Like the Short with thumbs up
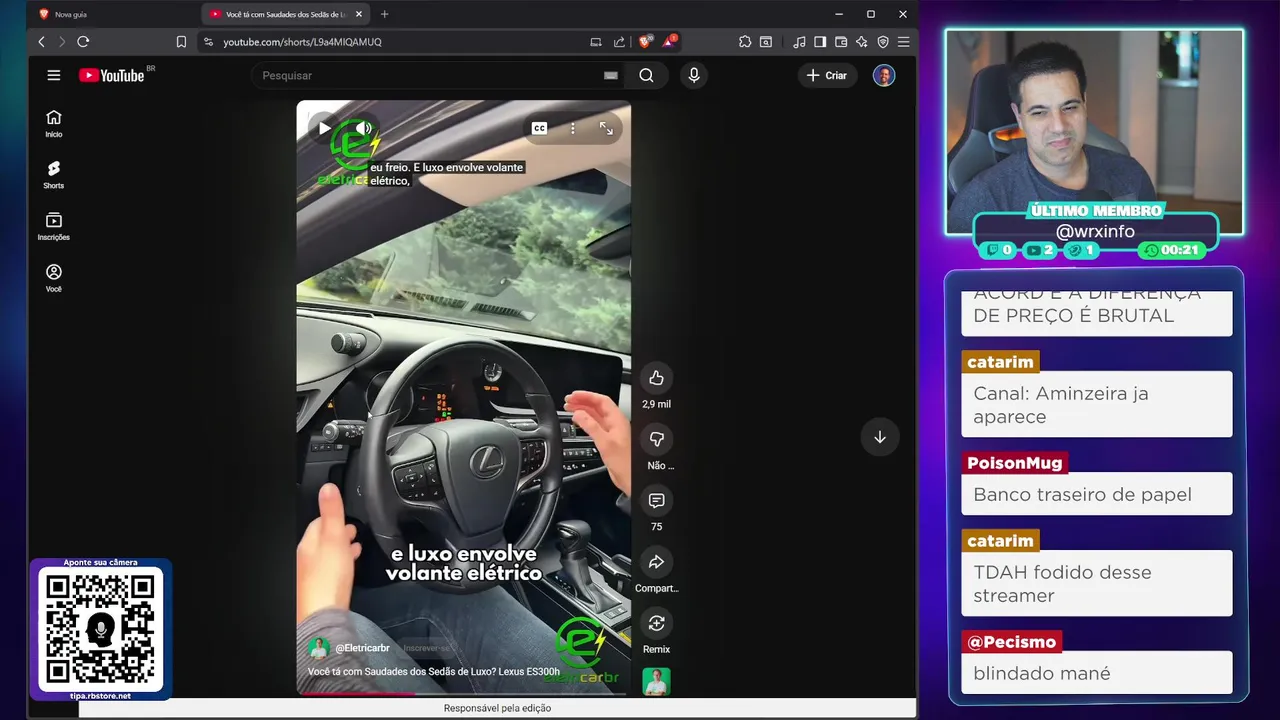Viewport: 1280px width, 720px height. 656,378
